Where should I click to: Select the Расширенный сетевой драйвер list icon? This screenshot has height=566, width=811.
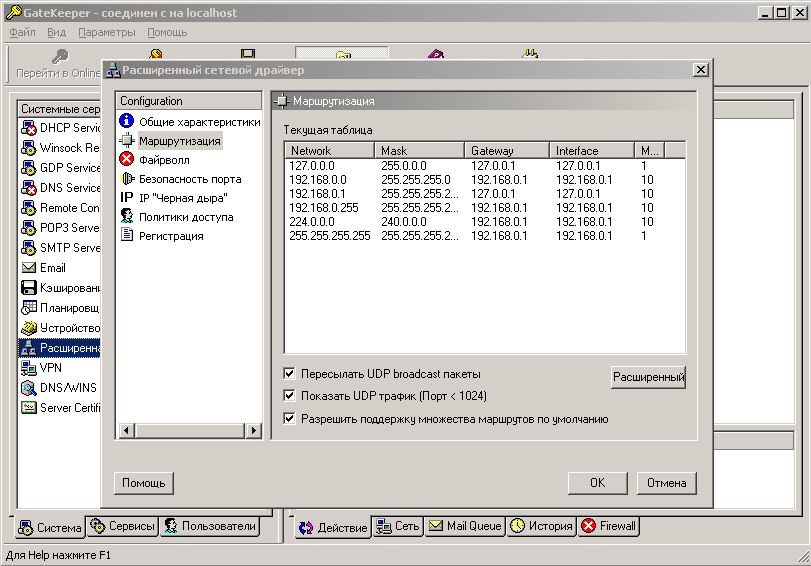point(28,348)
